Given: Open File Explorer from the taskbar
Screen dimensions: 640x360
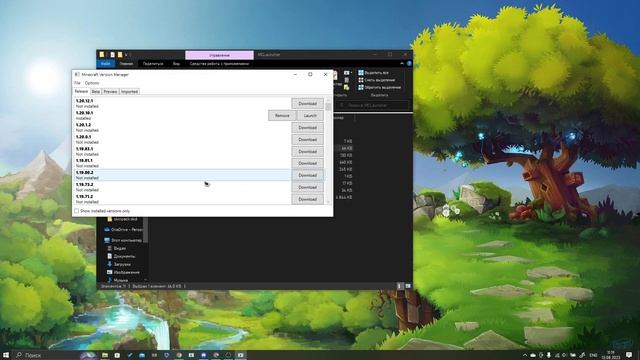Looking at the screenshot, I should (x=105, y=355).
